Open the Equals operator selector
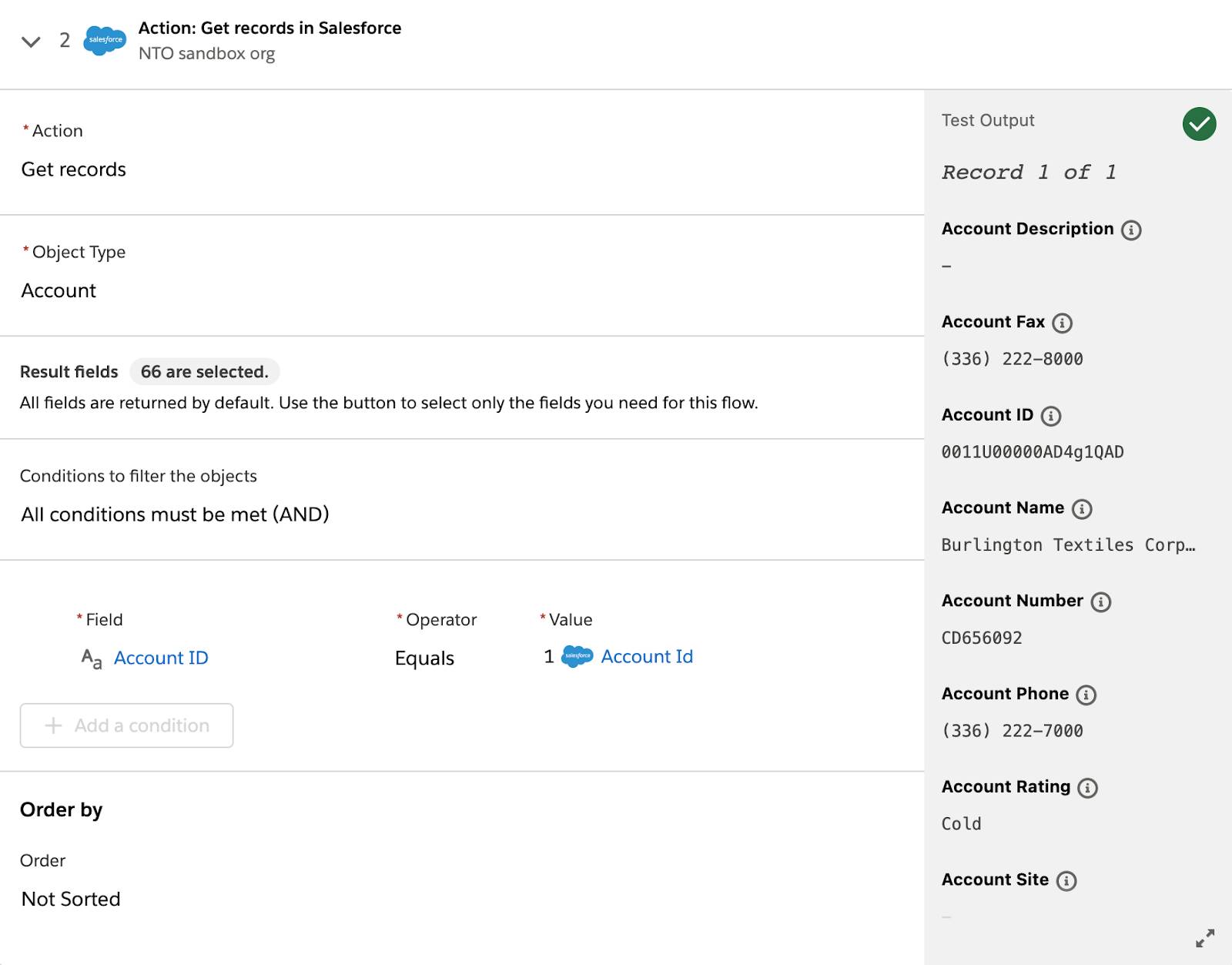Image resolution: width=1232 pixels, height=965 pixels. tap(424, 658)
